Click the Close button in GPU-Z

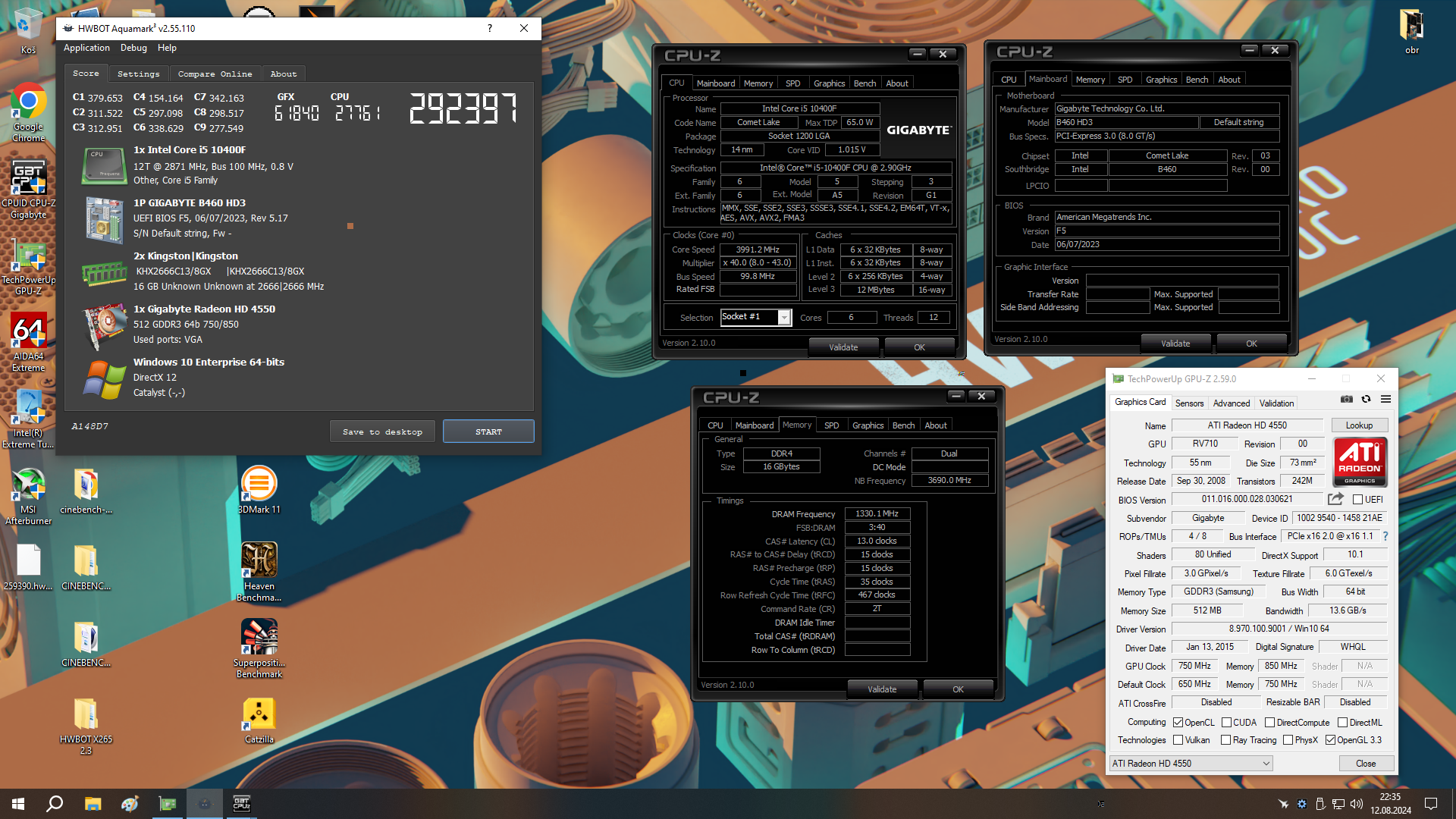pyautogui.click(x=1365, y=764)
